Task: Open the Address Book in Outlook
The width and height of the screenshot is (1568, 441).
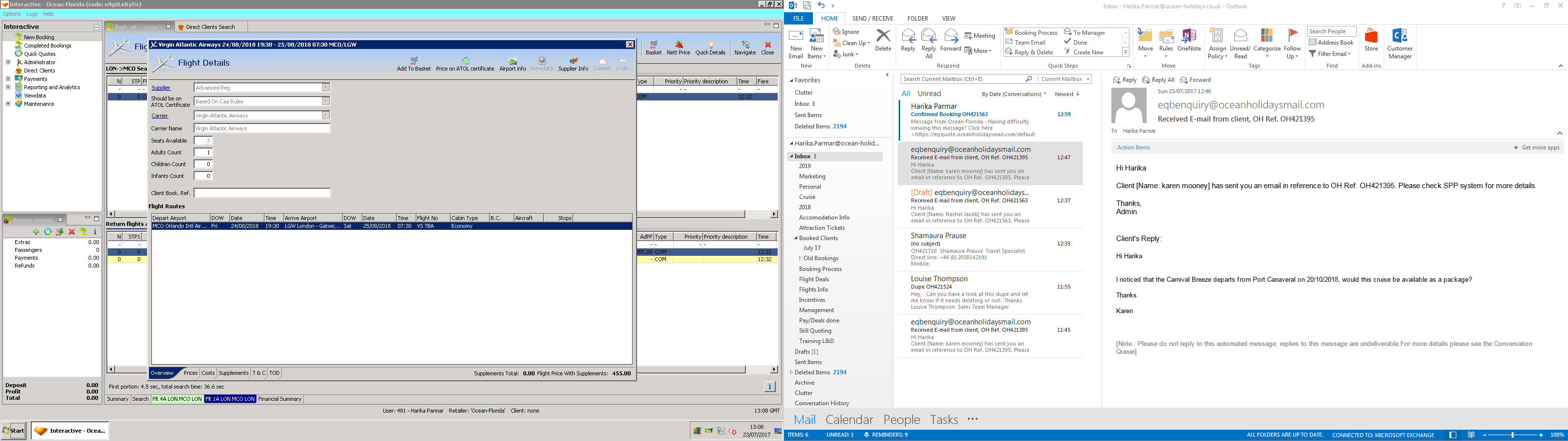Action: click(1331, 43)
